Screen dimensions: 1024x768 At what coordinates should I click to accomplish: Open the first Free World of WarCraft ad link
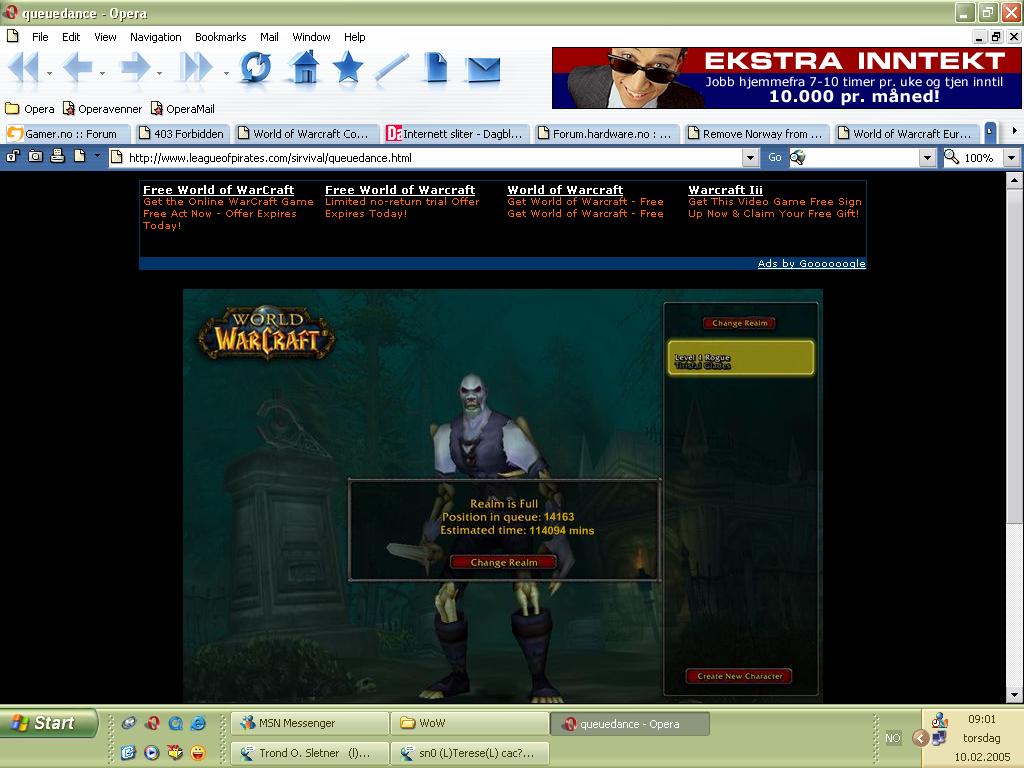click(219, 190)
